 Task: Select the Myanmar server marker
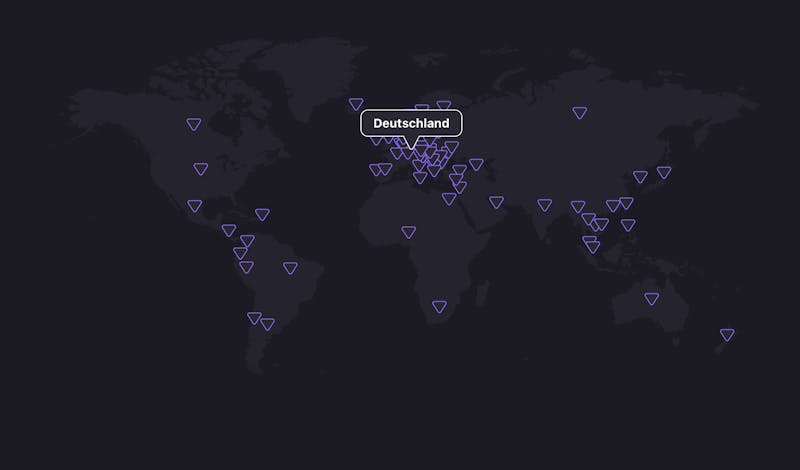click(x=578, y=207)
